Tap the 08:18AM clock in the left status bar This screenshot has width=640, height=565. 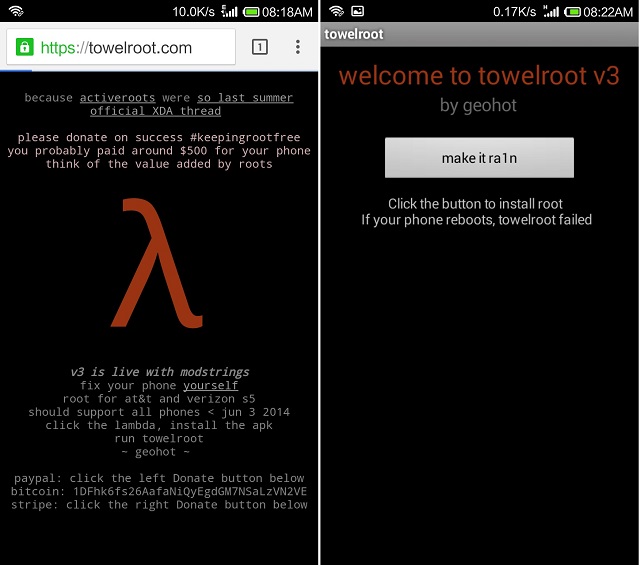[287, 12]
